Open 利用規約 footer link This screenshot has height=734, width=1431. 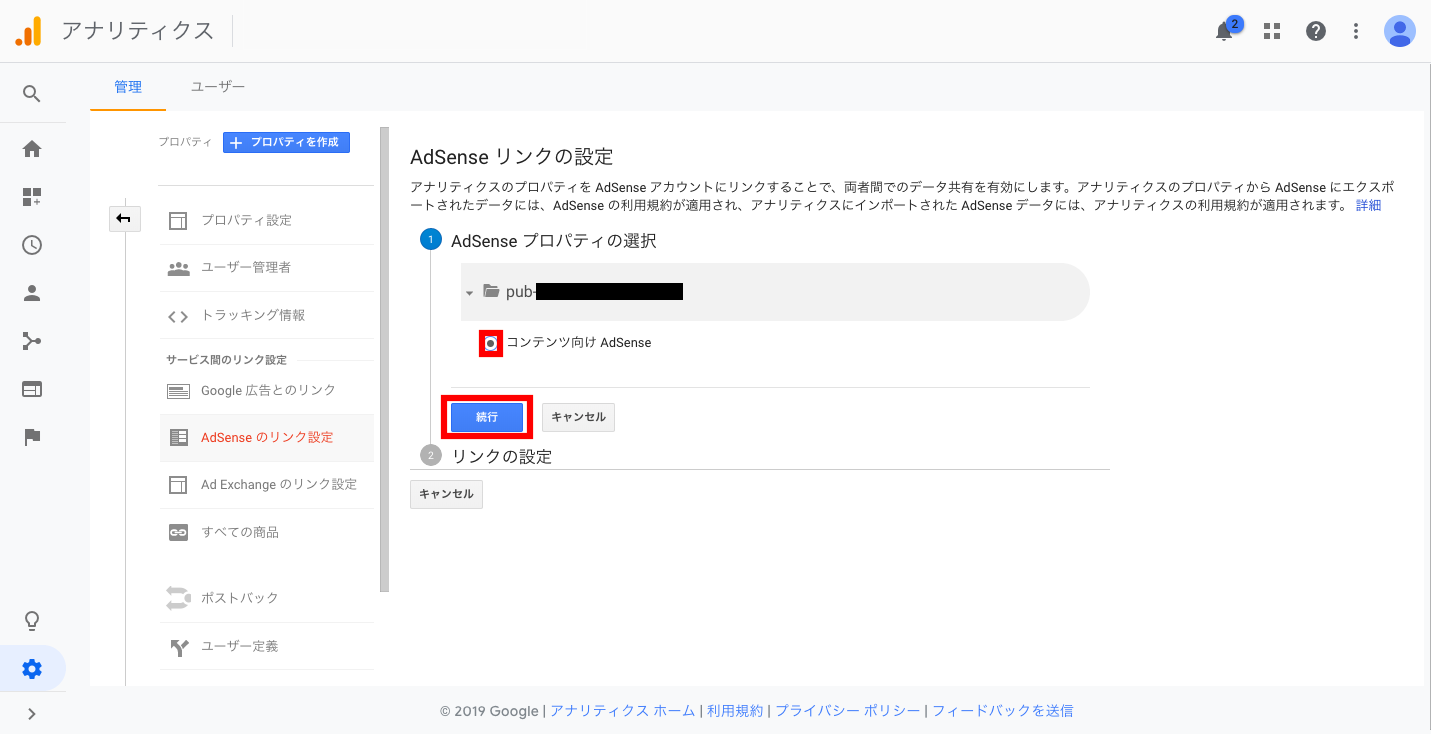tap(735, 711)
